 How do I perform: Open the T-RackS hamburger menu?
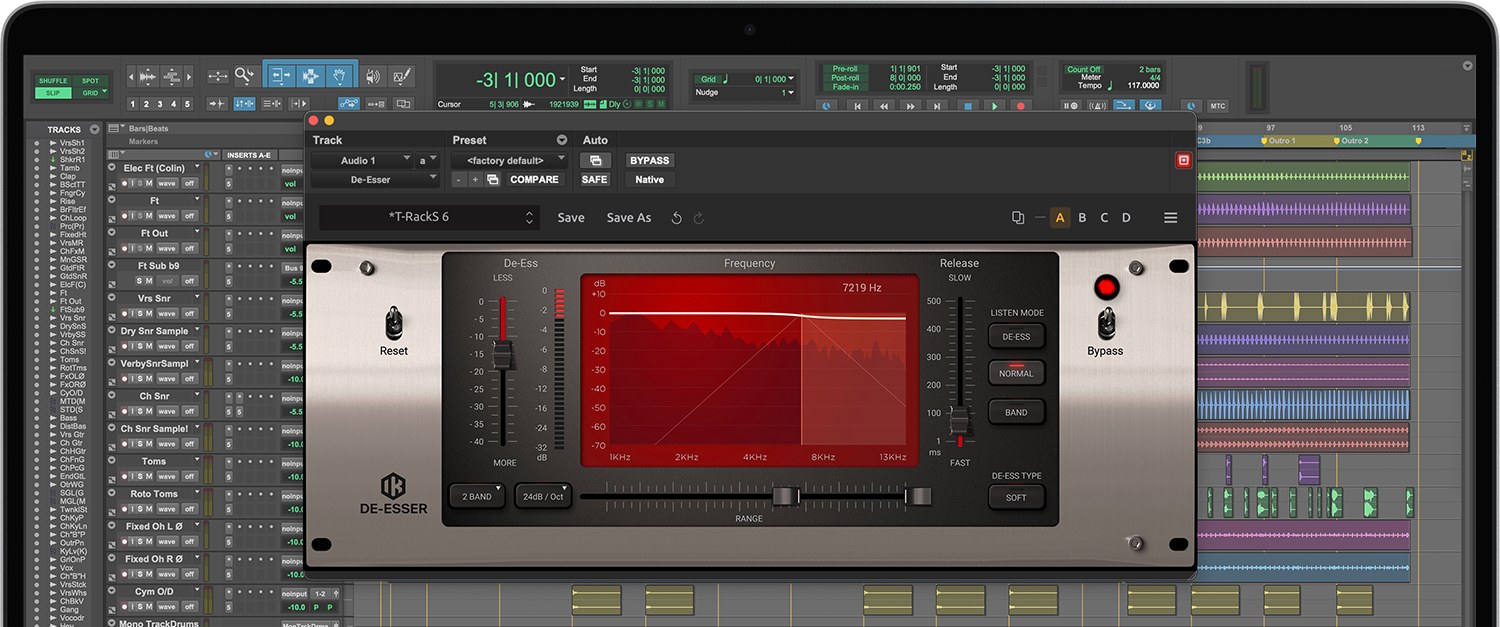1170,218
